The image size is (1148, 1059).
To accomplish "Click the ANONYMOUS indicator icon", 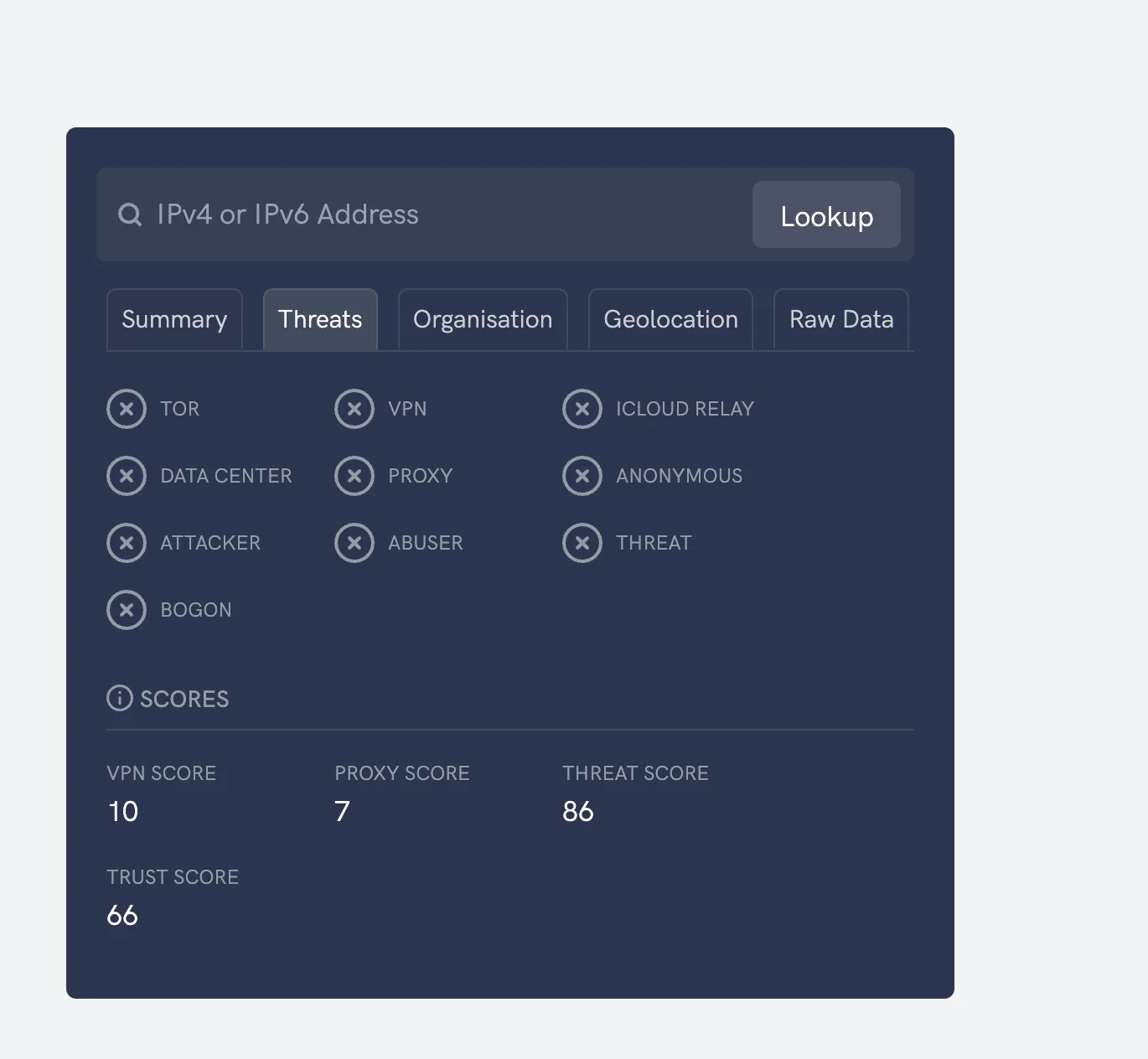I will (583, 476).
